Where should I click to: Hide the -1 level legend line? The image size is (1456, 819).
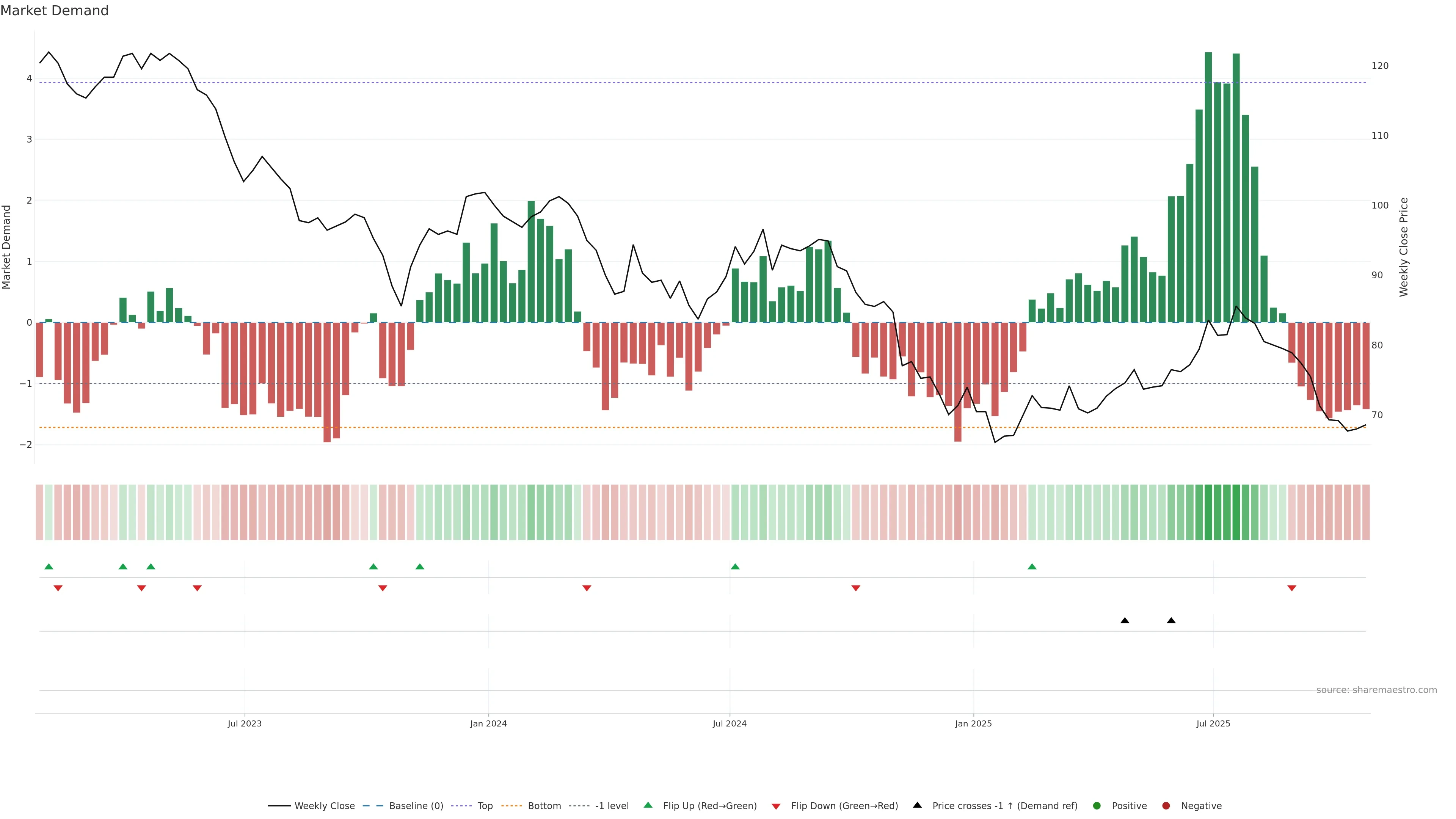point(612,806)
